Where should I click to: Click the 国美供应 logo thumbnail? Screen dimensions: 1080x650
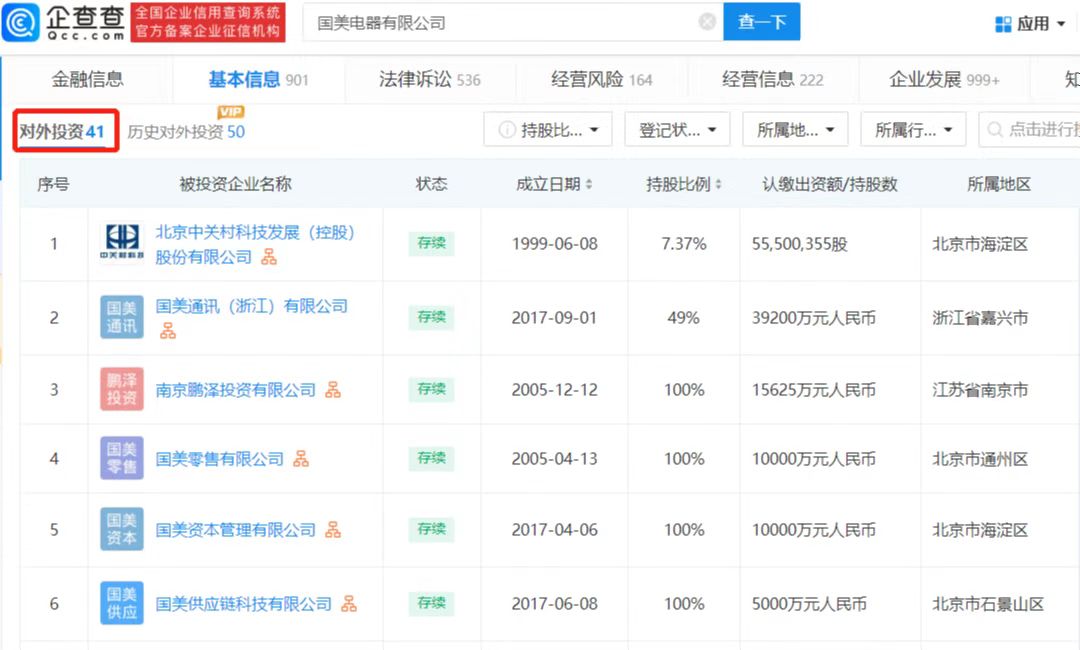pyautogui.click(x=122, y=603)
